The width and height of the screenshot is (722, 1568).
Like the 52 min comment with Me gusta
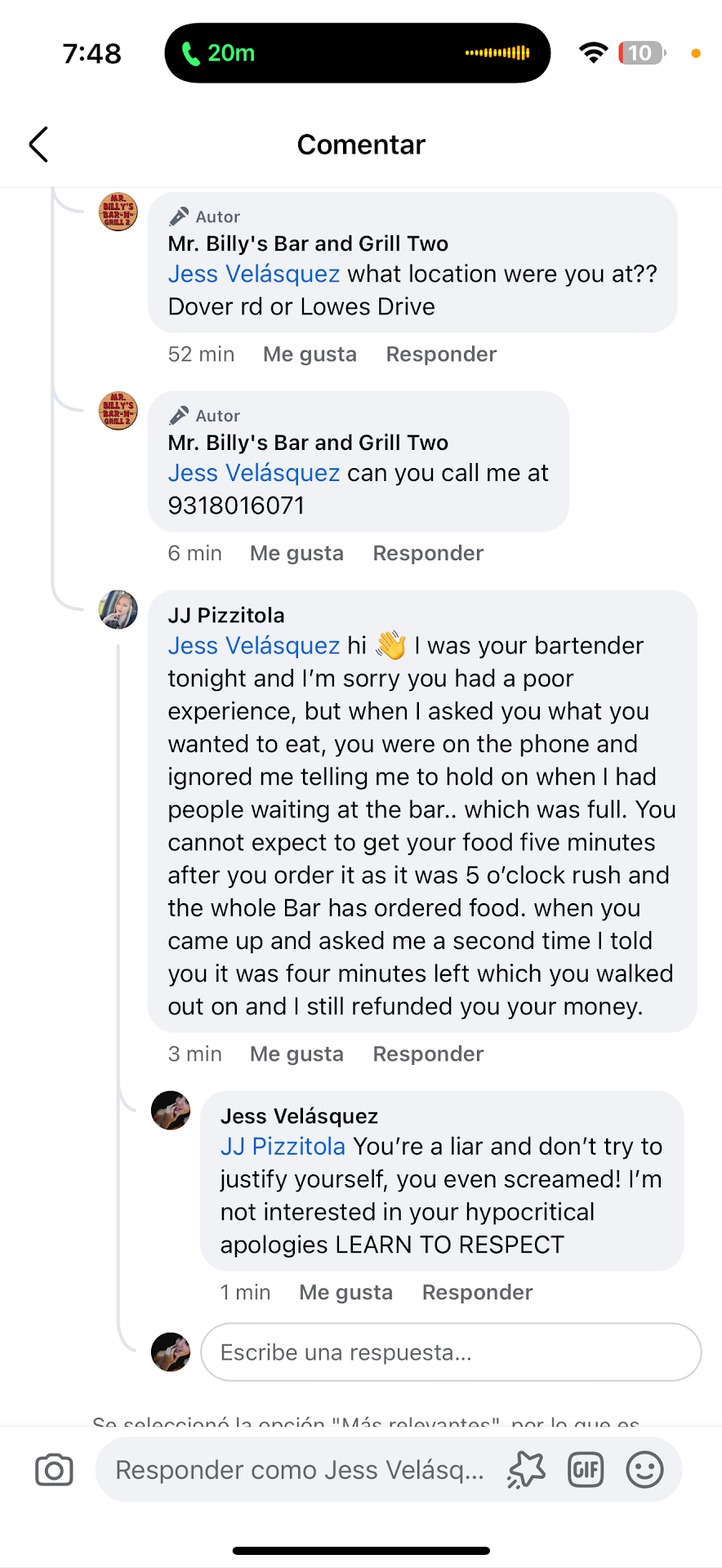pyautogui.click(x=310, y=354)
